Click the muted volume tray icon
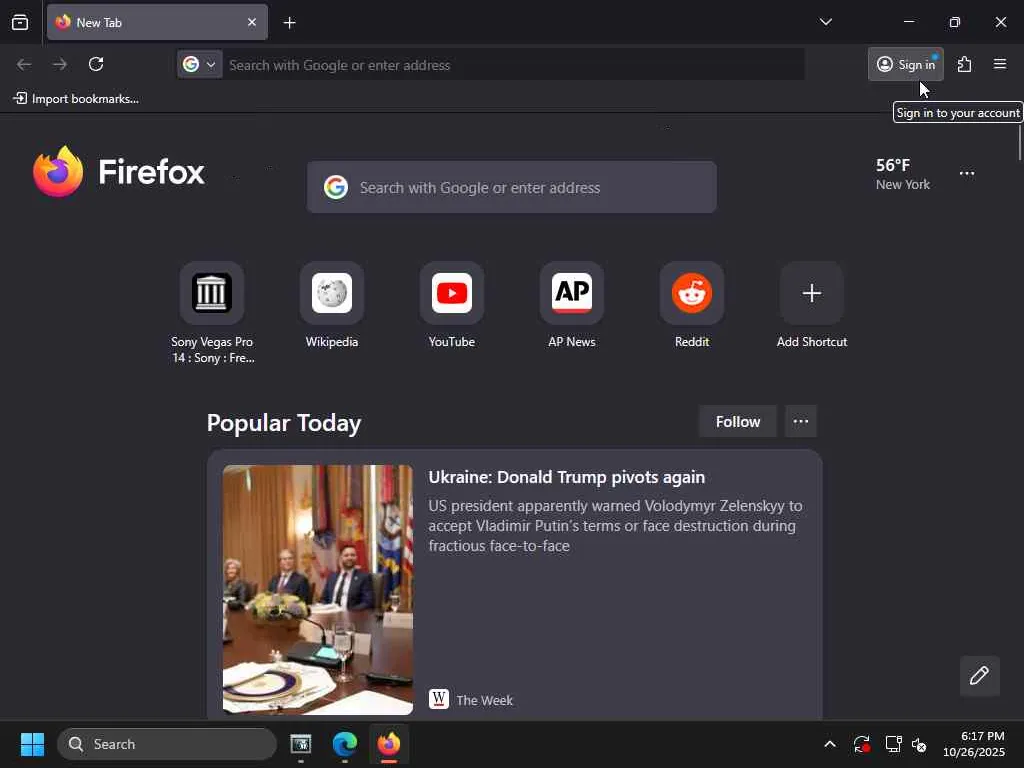The image size is (1024, 768). tap(919, 744)
